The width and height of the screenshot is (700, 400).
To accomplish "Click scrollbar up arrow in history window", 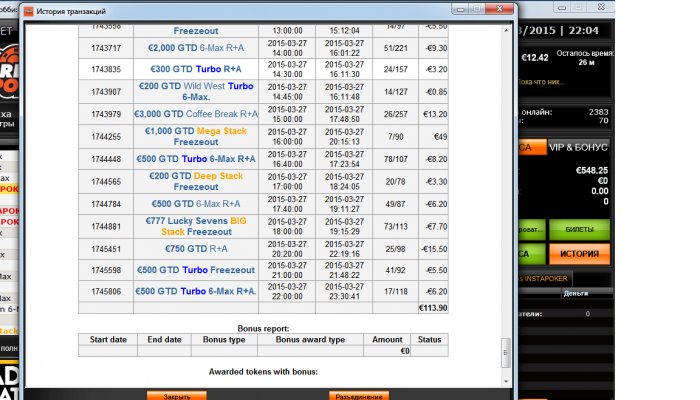I will [506, 30].
